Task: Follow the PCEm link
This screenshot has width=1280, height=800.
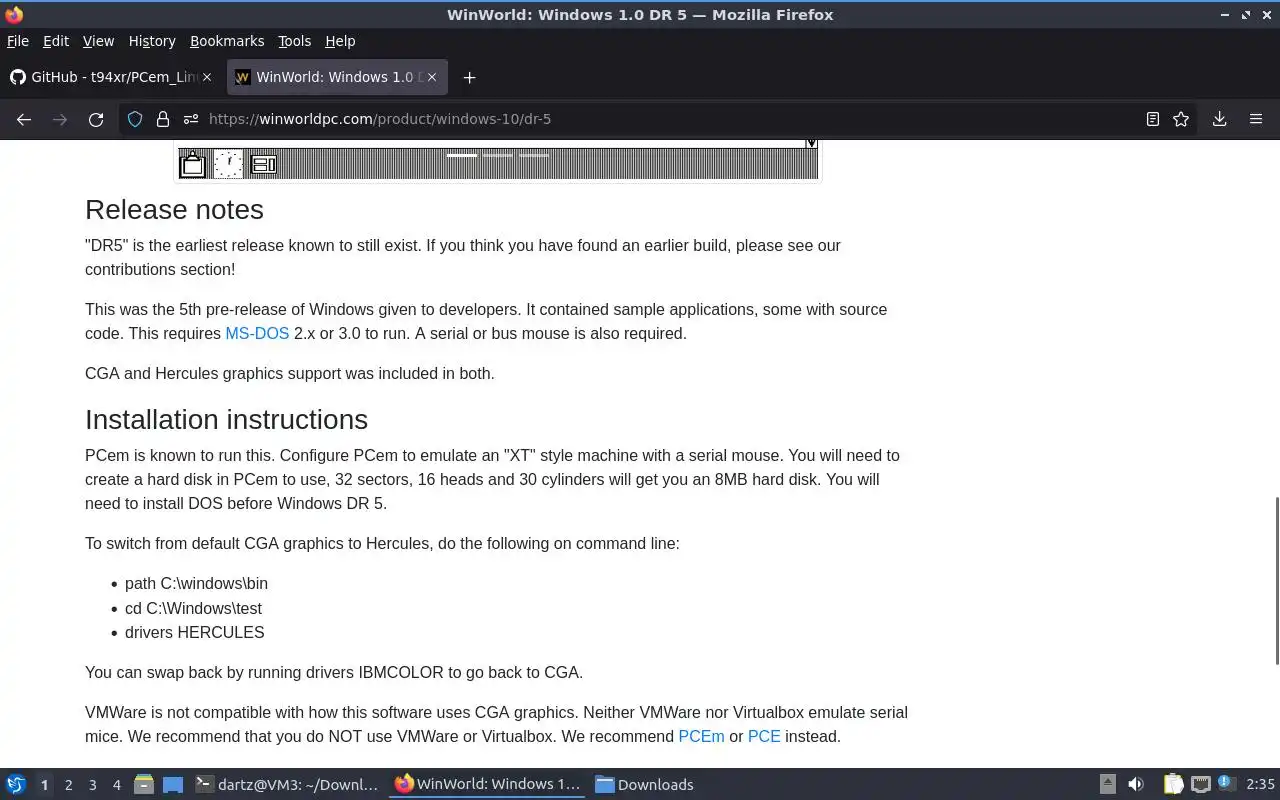Action: pyautogui.click(x=701, y=736)
